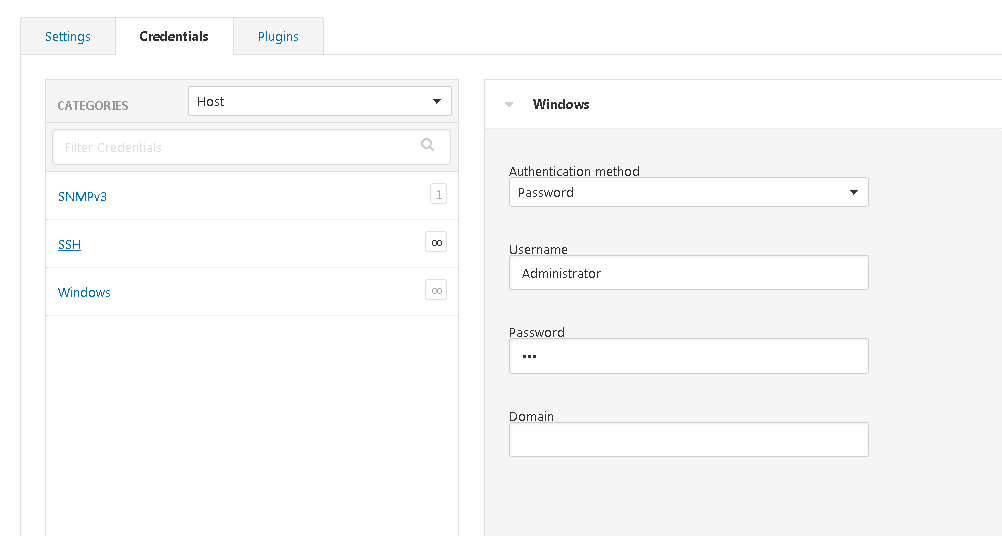Image resolution: width=1002 pixels, height=536 pixels.
Task: Click the SNMPv3 count badge
Action: tap(438, 194)
